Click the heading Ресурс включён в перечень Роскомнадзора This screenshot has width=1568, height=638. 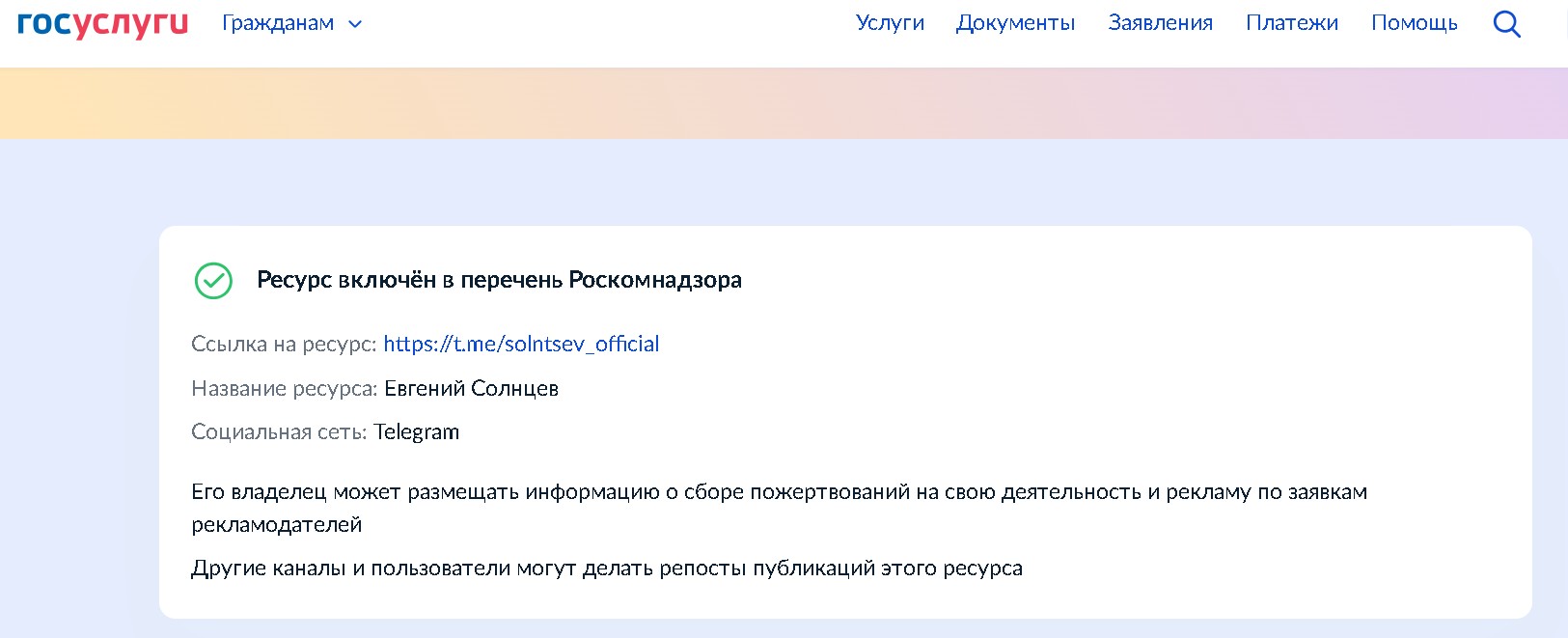pos(499,280)
